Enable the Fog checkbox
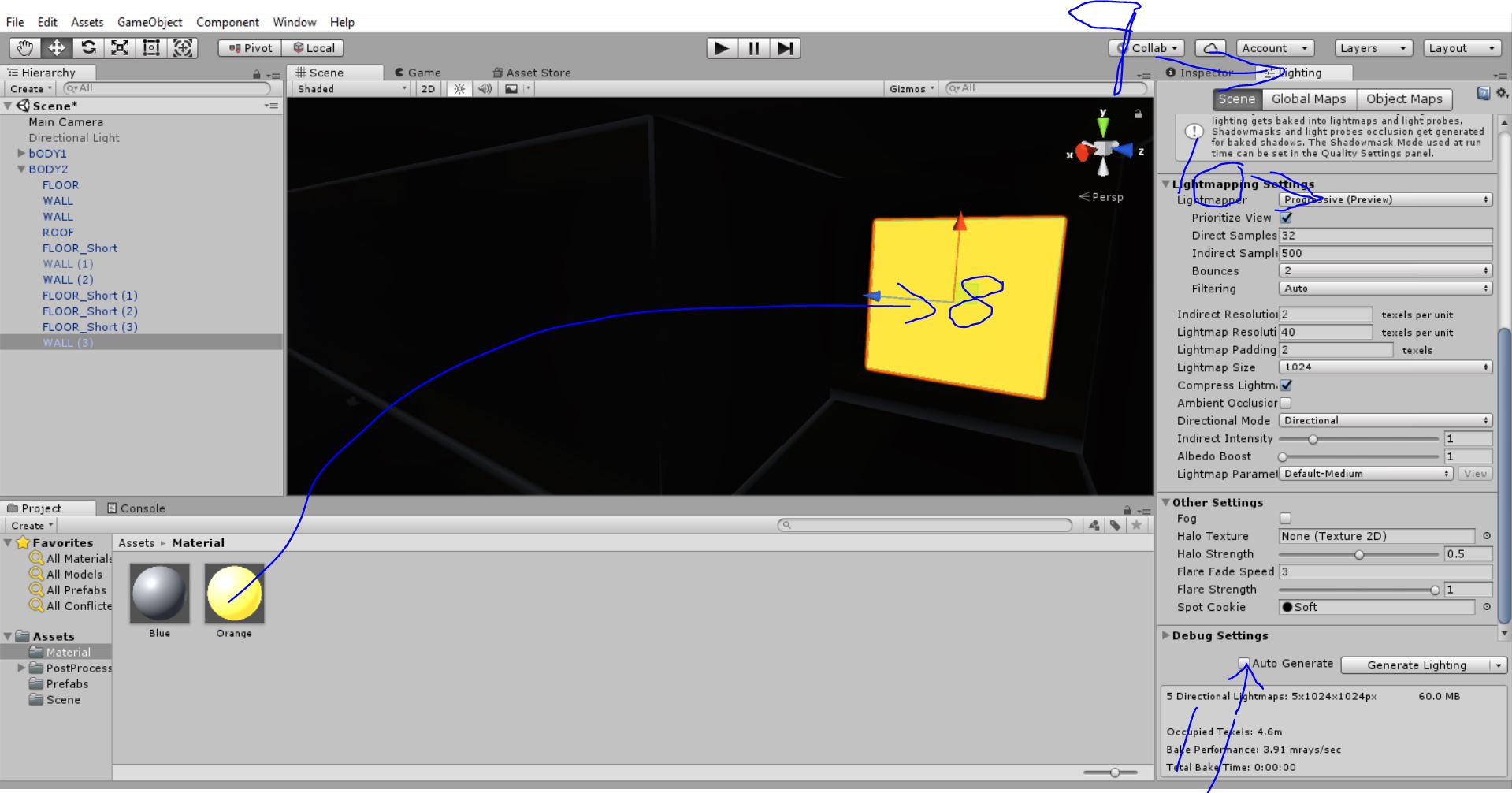This screenshot has width=1512, height=793. [x=1286, y=519]
